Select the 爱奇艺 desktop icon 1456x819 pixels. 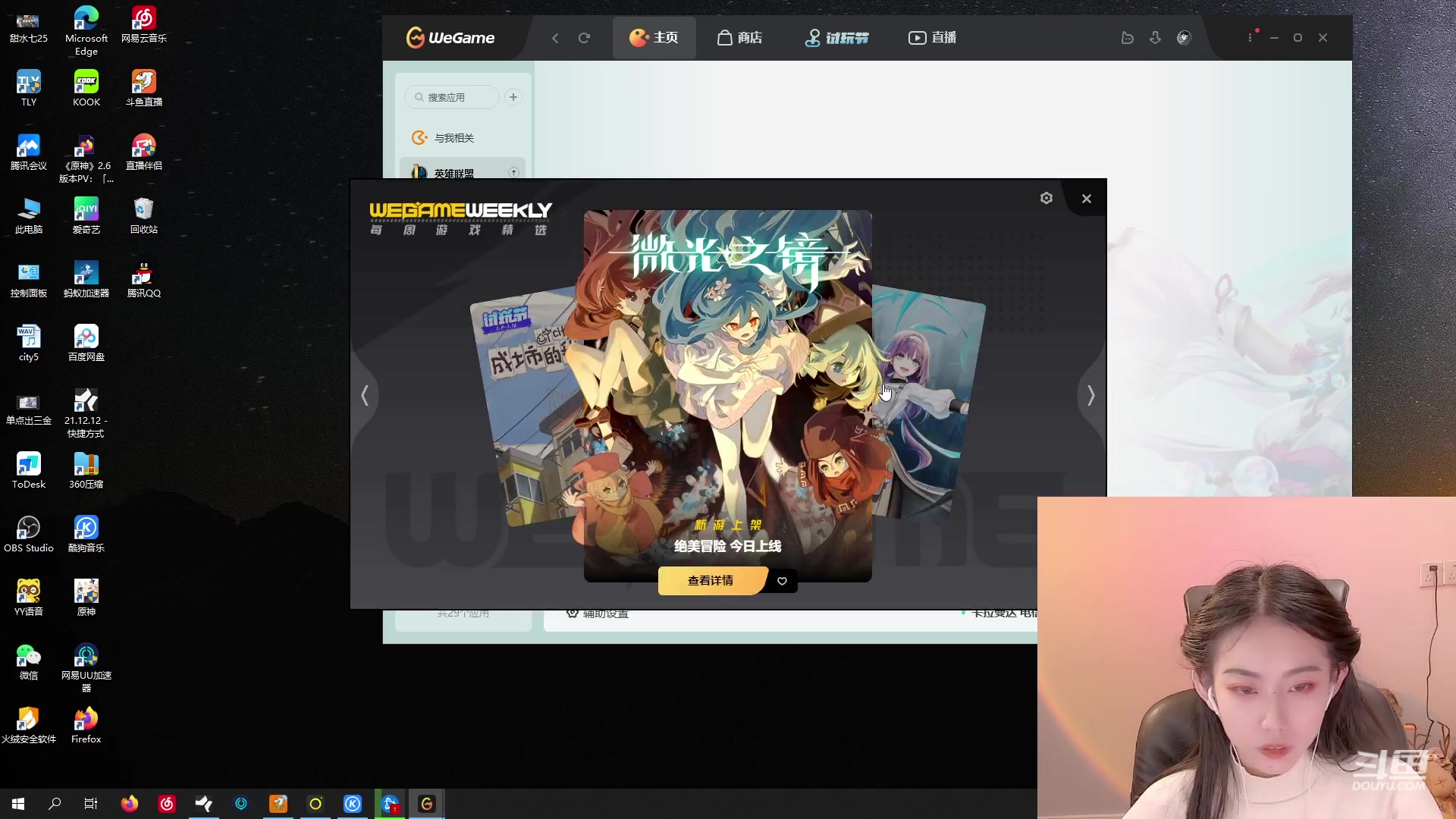click(x=86, y=215)
